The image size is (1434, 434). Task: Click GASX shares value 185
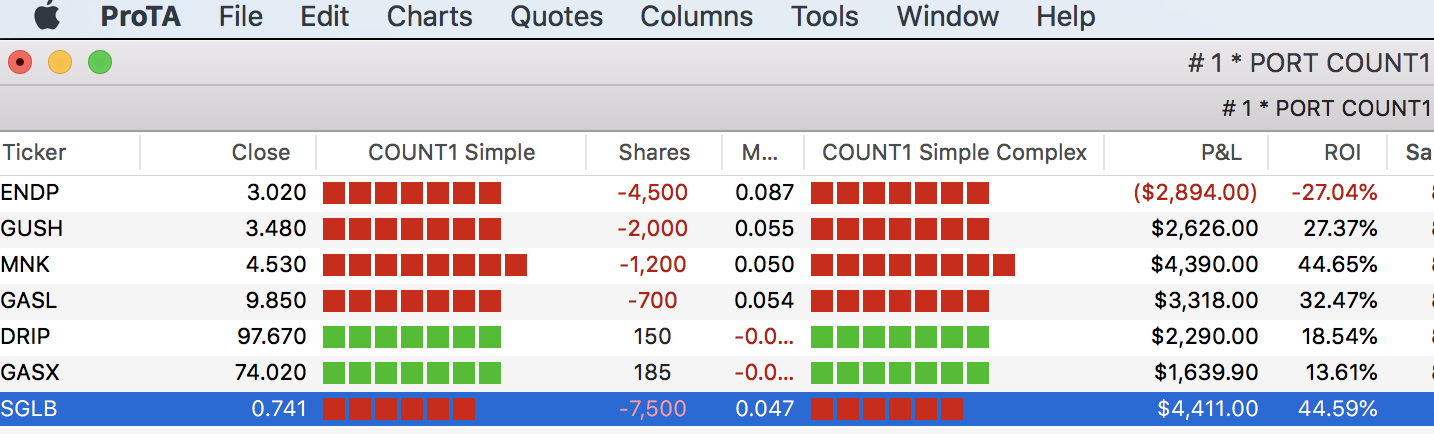pos(652,372)
